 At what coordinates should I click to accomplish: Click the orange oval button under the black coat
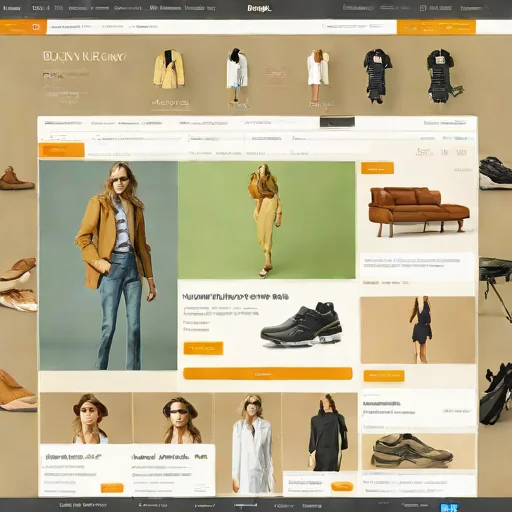(x=342, y=486)
